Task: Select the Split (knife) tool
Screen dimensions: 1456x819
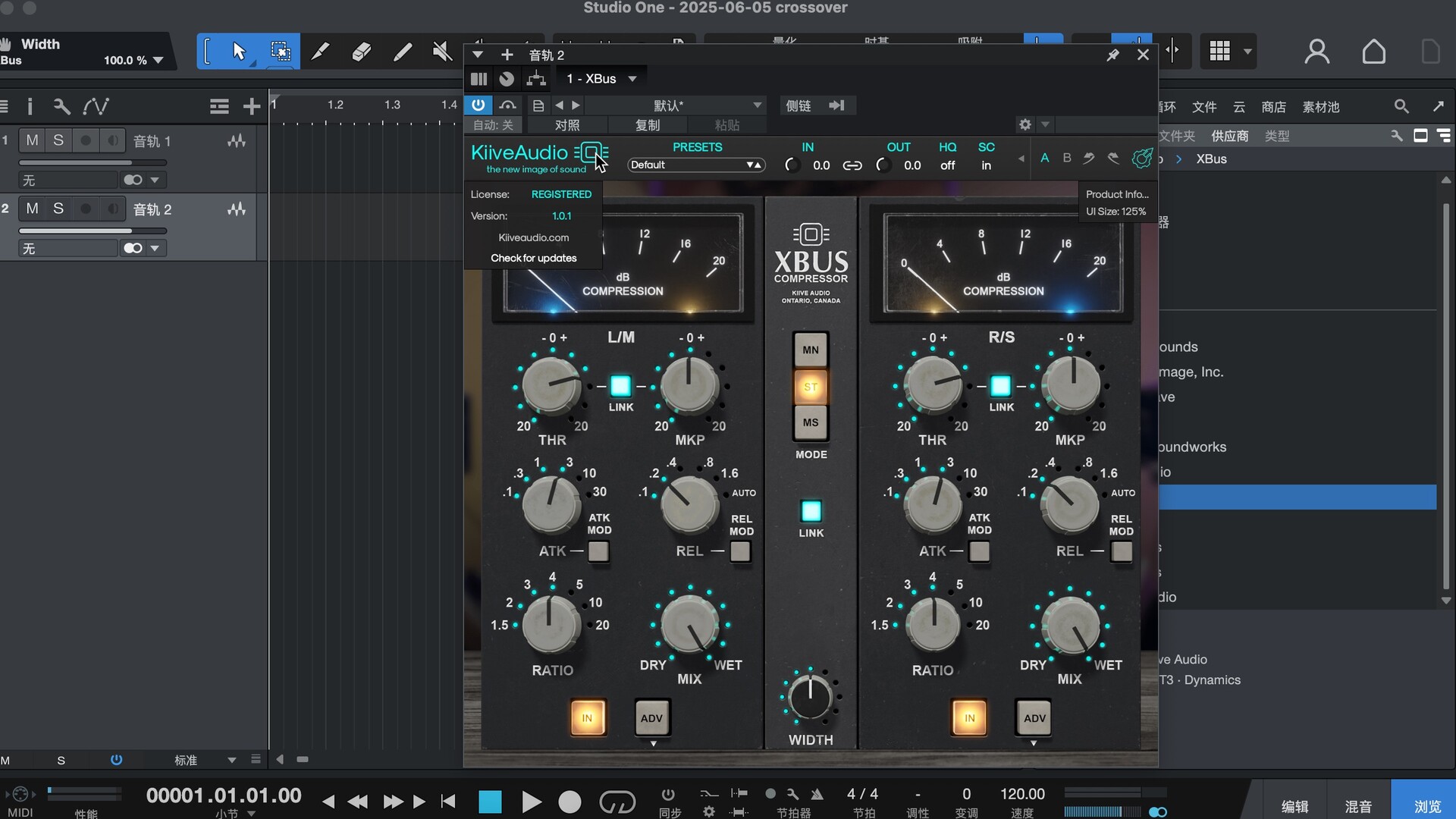Action: tap(321, 52)
